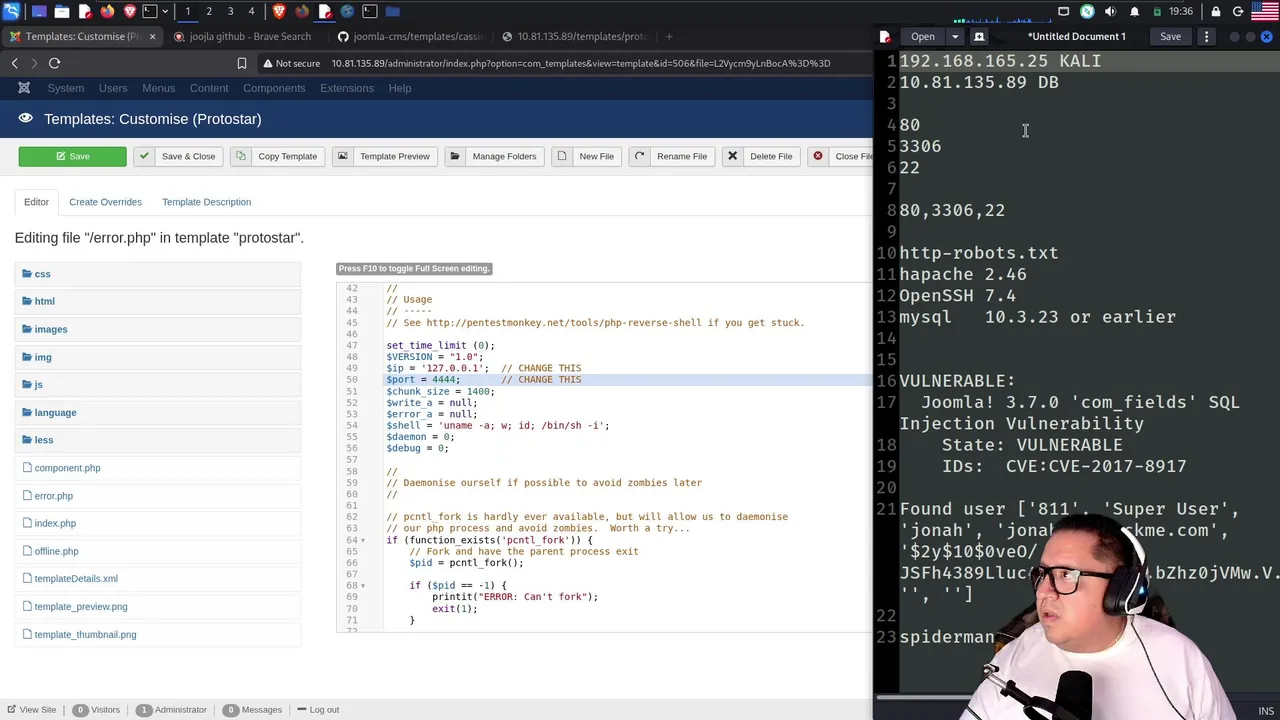This screenshot has height=720, width=1280.
Task: Switch to workspace 4
Action: [251, 11]
